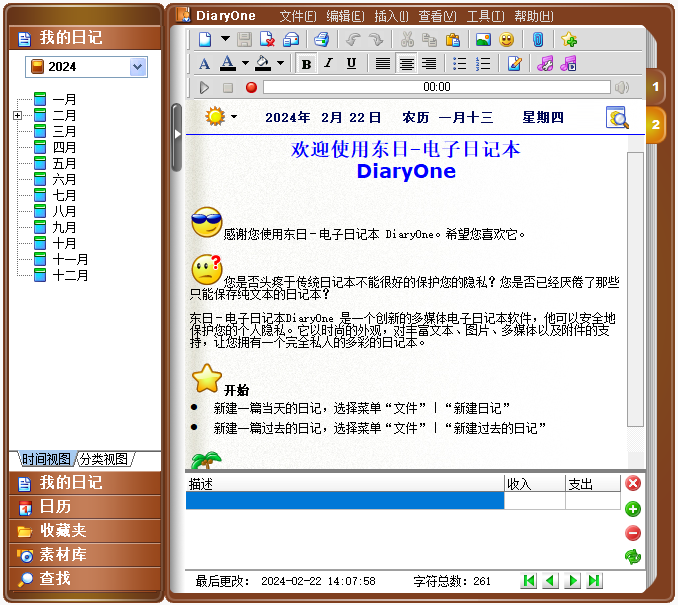Screen dimensions: 678x605
Task: Start recording with the red record button
Action: tap(251, 88)
